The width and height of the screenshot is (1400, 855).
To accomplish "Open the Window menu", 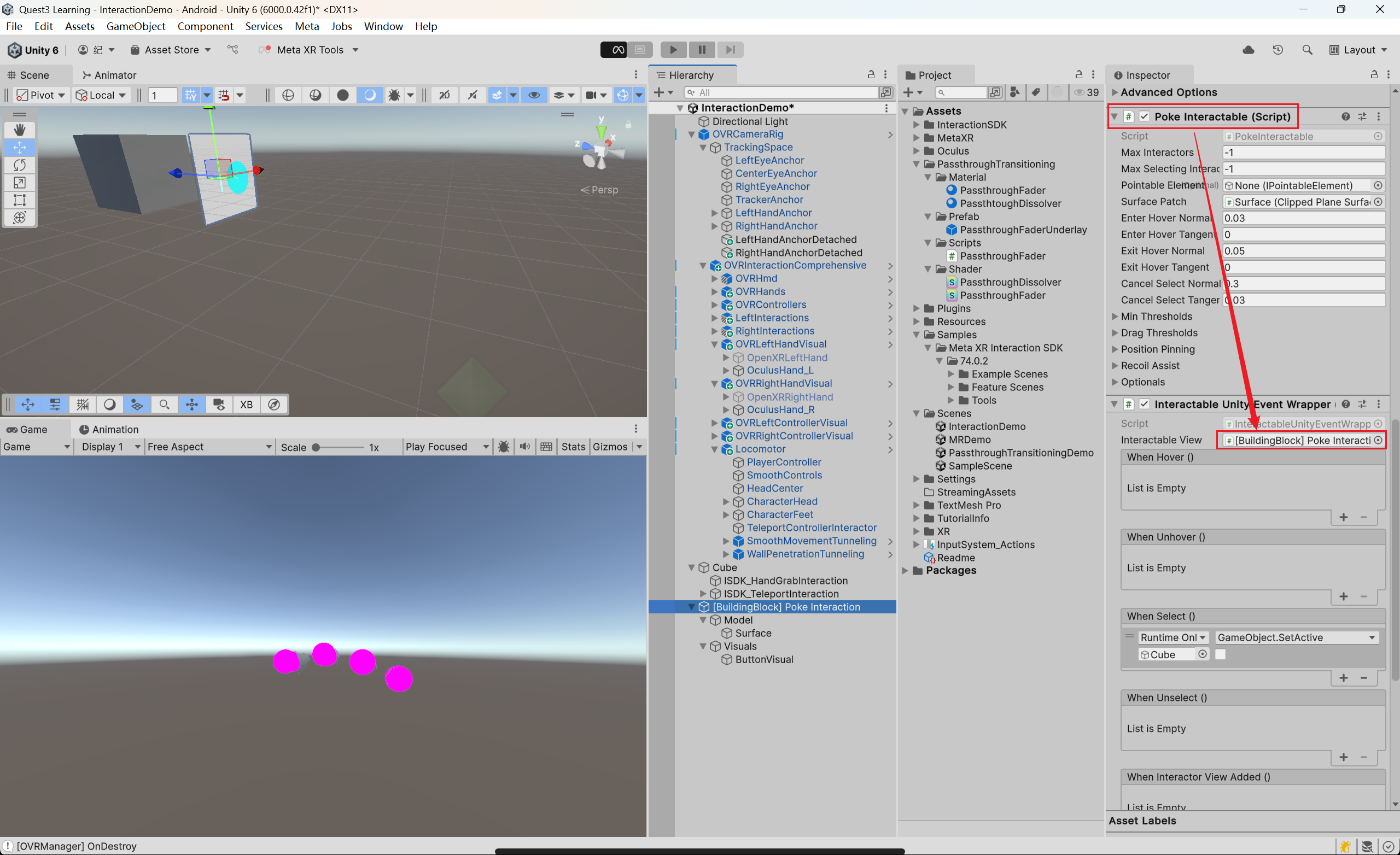I will point(383,26).
